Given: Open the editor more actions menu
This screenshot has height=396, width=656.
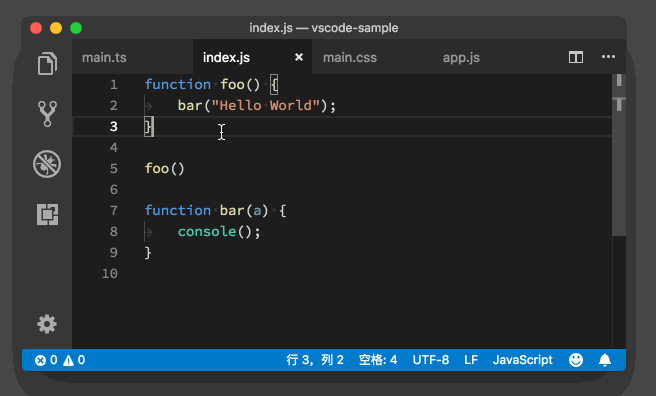Looking at the screenshot, I should (608, 57).
